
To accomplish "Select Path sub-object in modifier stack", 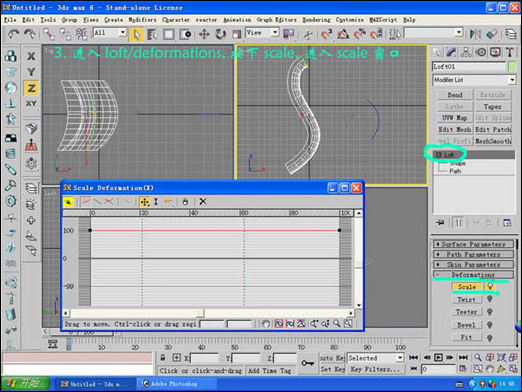I will (x=455, y=171).
